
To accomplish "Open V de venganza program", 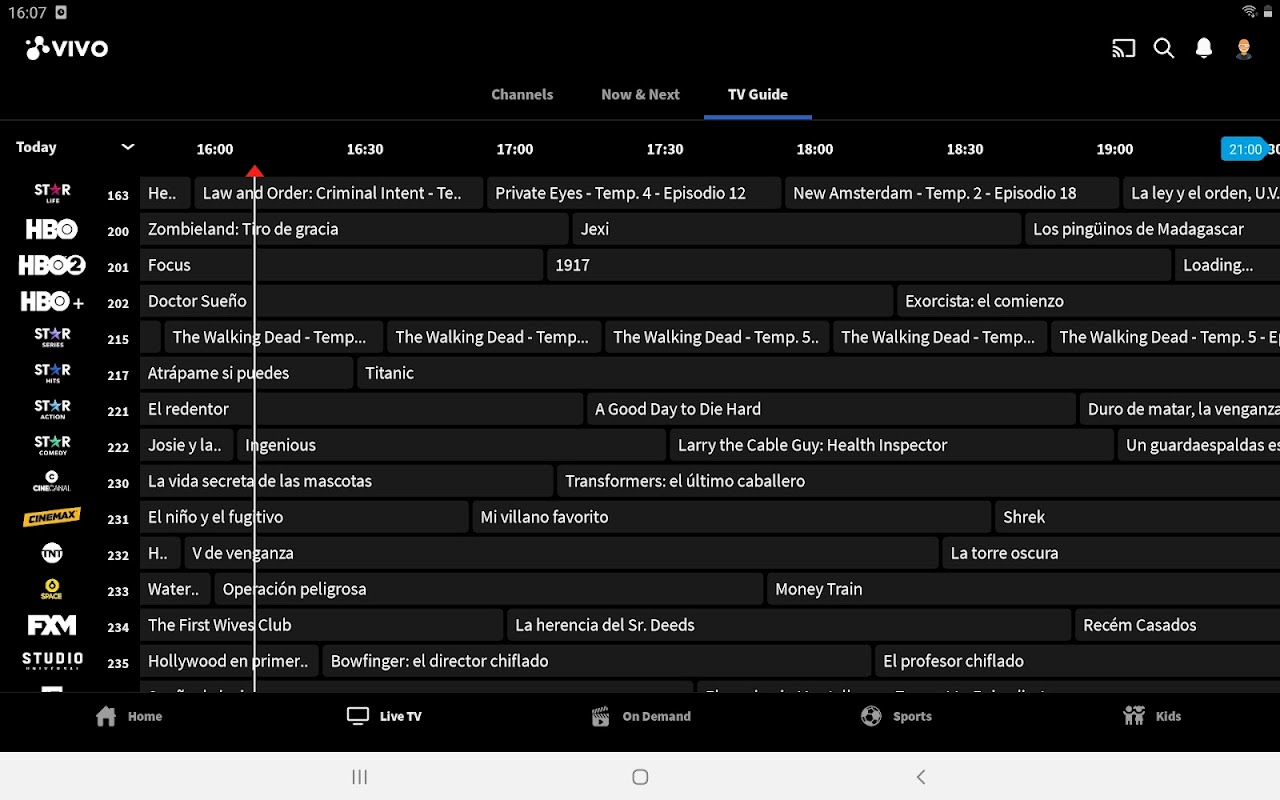I will (x=561, y=553).
